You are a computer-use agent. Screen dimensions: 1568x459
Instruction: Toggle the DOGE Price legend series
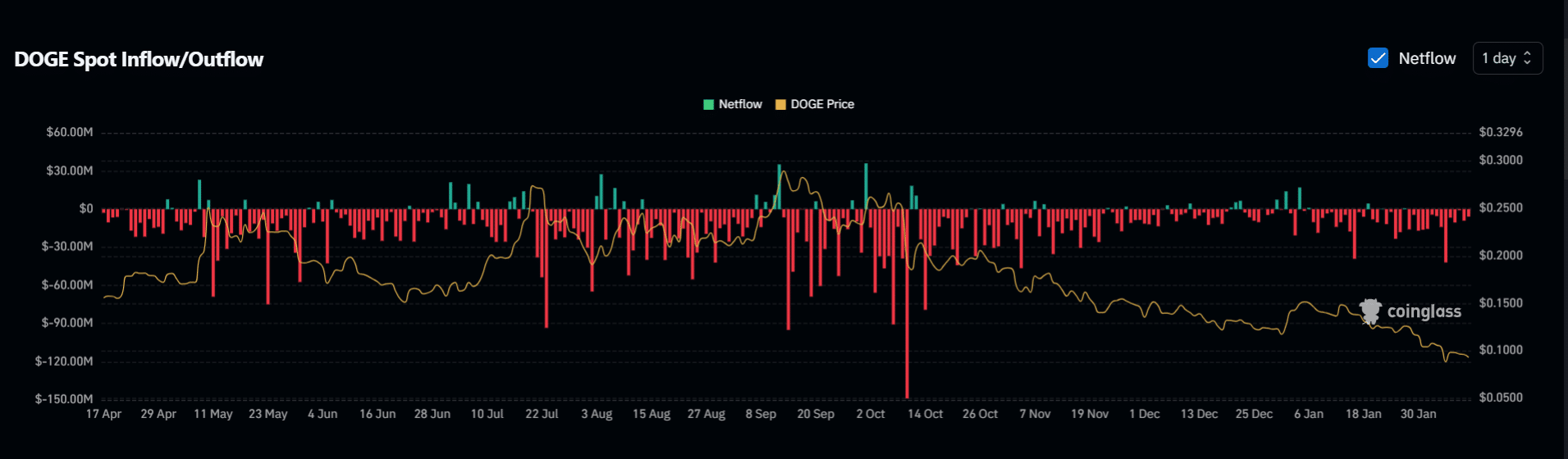(x=815, y=104)
